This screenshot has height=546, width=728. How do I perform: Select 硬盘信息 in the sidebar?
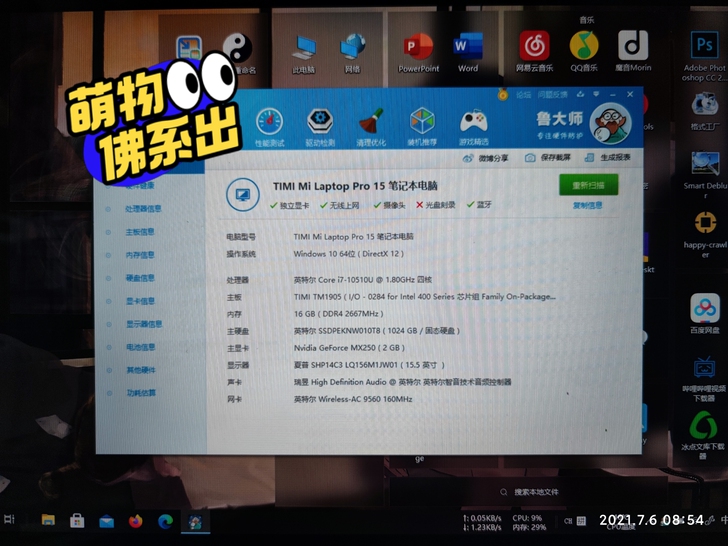pos(140,278)
